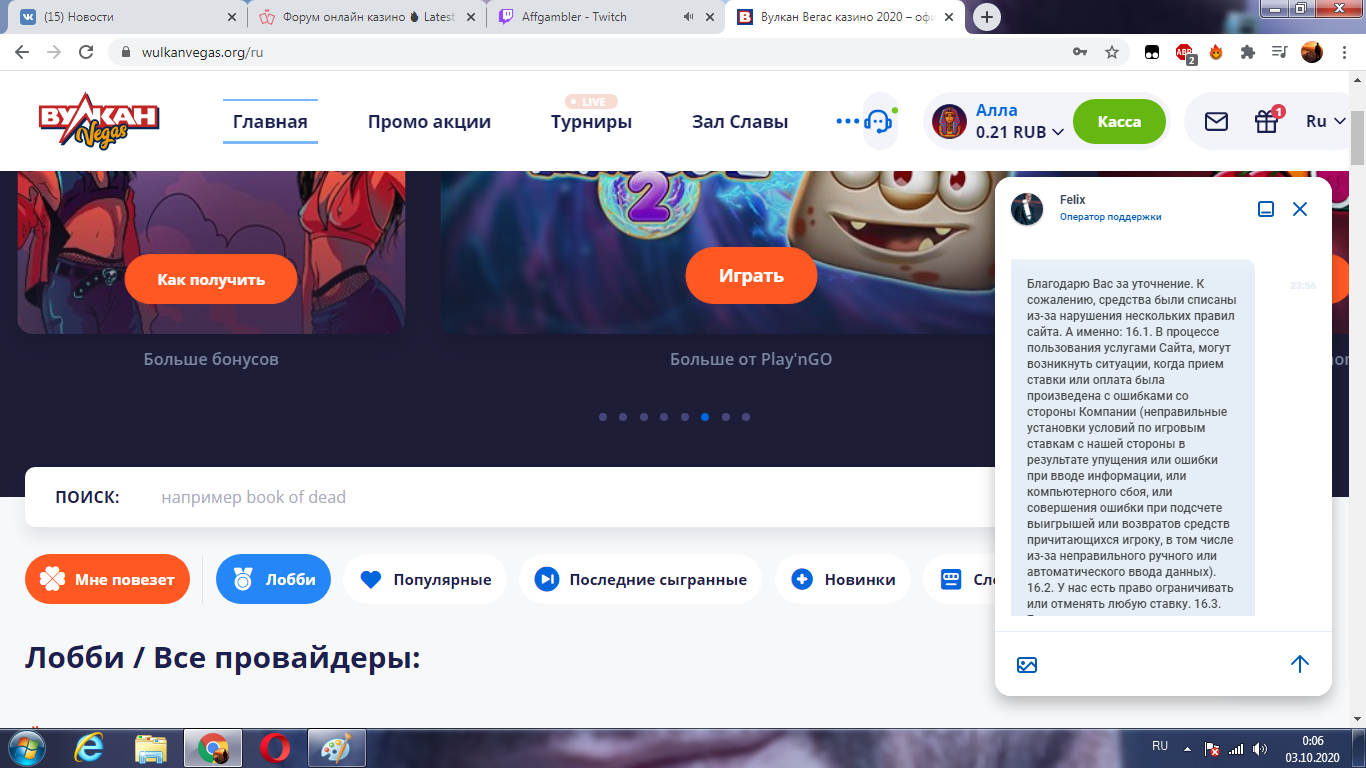The height and width of the screenshot is (768, 1366).
Task: Open the Chrome three-dot menu
Action: click(x=1345, y=52)
